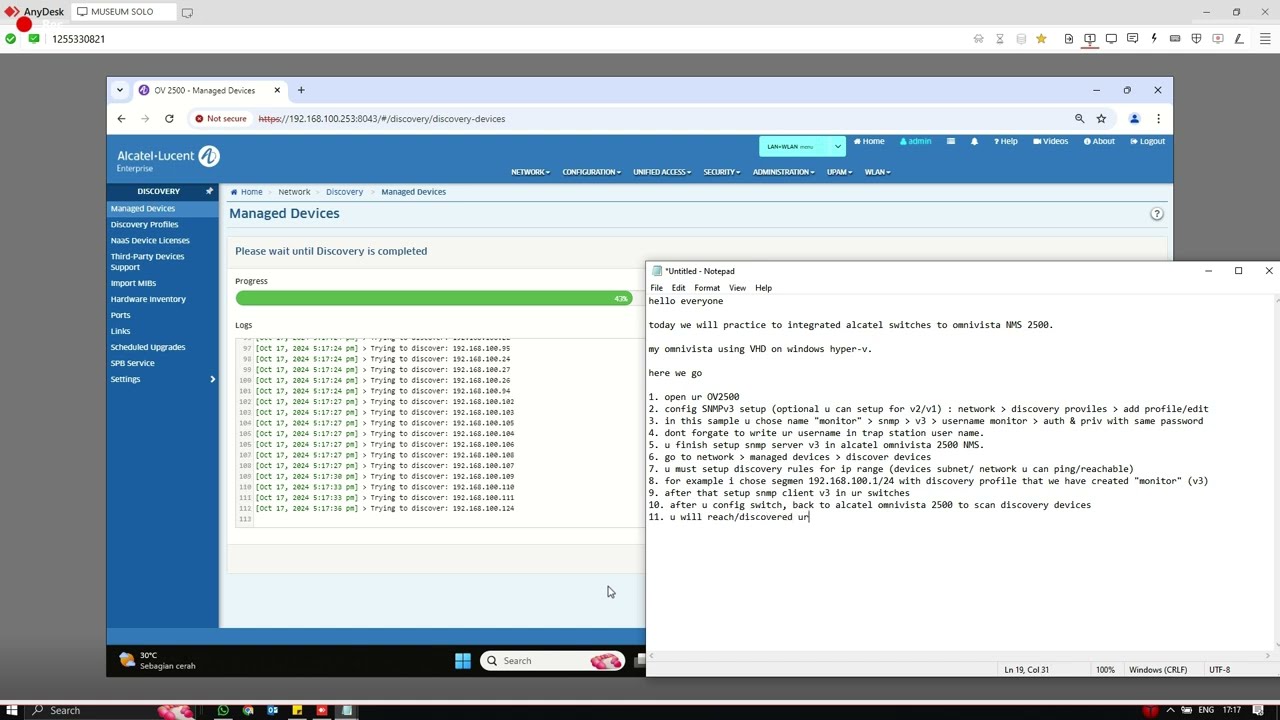Click the AnyDesk lightning actions icon
Screen dimensions: 1280x720
[x=1154, y=39]
